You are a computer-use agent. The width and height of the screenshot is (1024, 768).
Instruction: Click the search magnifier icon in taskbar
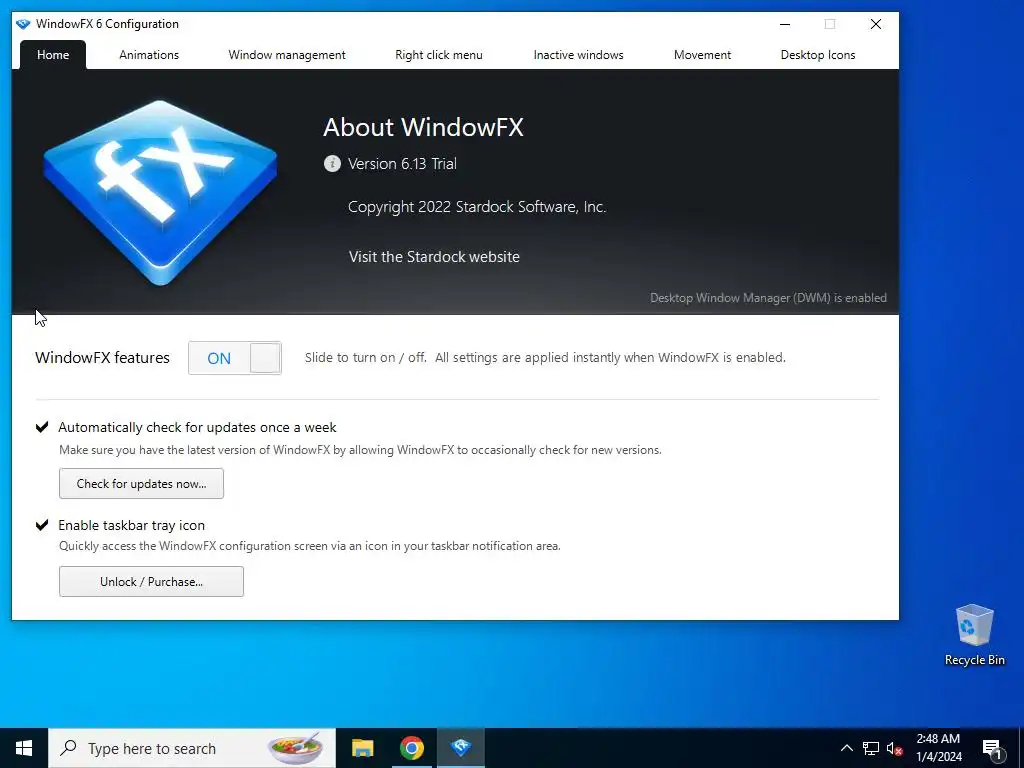(68, 748)
